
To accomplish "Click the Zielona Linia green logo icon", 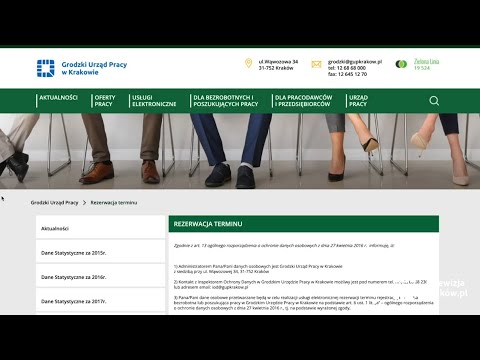I will point(401,64).
